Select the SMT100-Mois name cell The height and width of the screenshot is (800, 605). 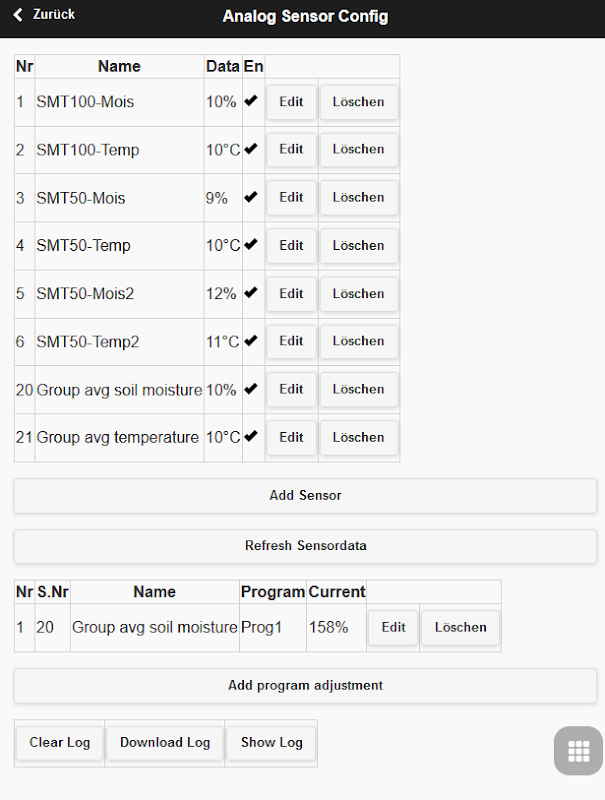pyautogui.click(x=119, y=102)
